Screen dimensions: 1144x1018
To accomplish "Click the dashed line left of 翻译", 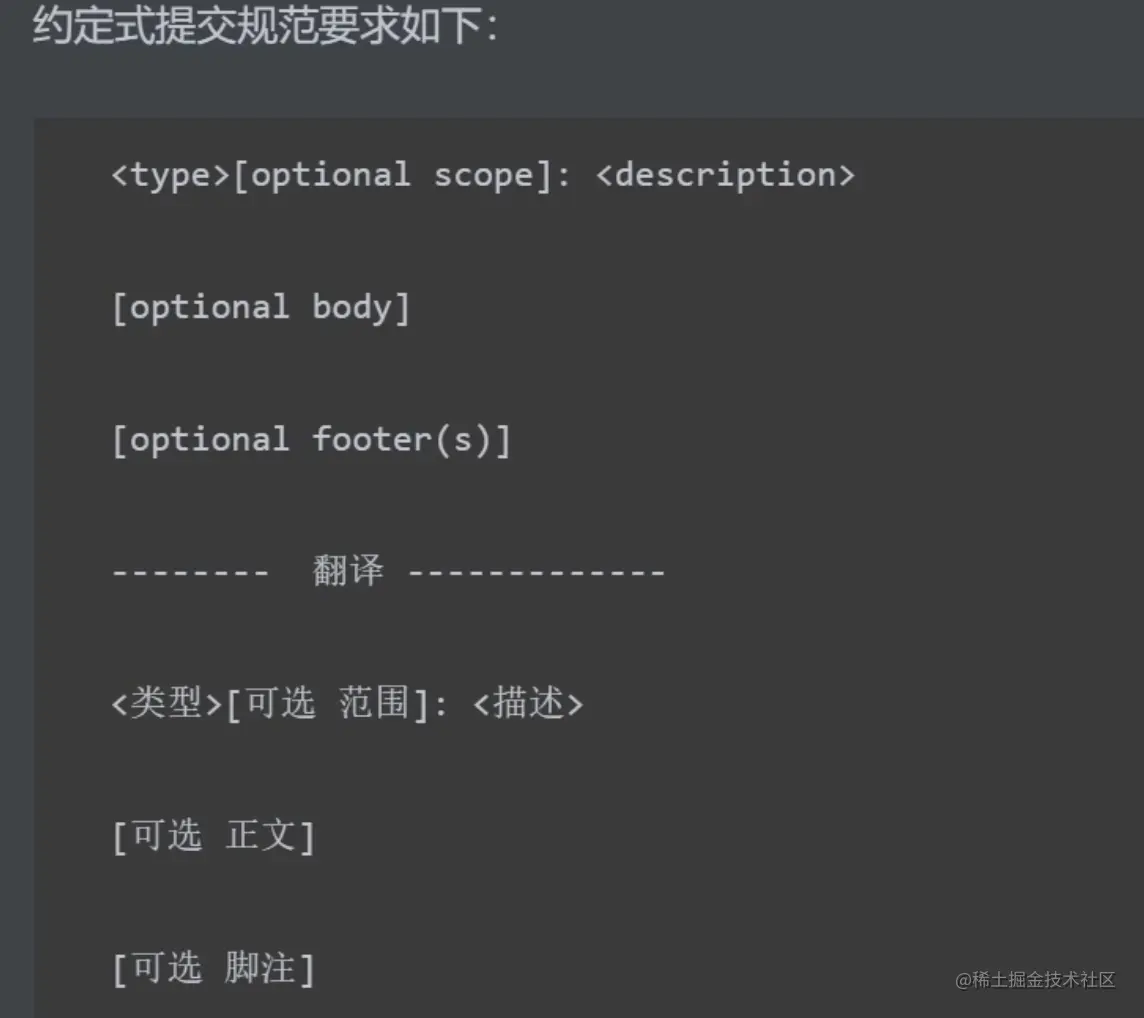I will pyautogui.click(x=190, y=572).
